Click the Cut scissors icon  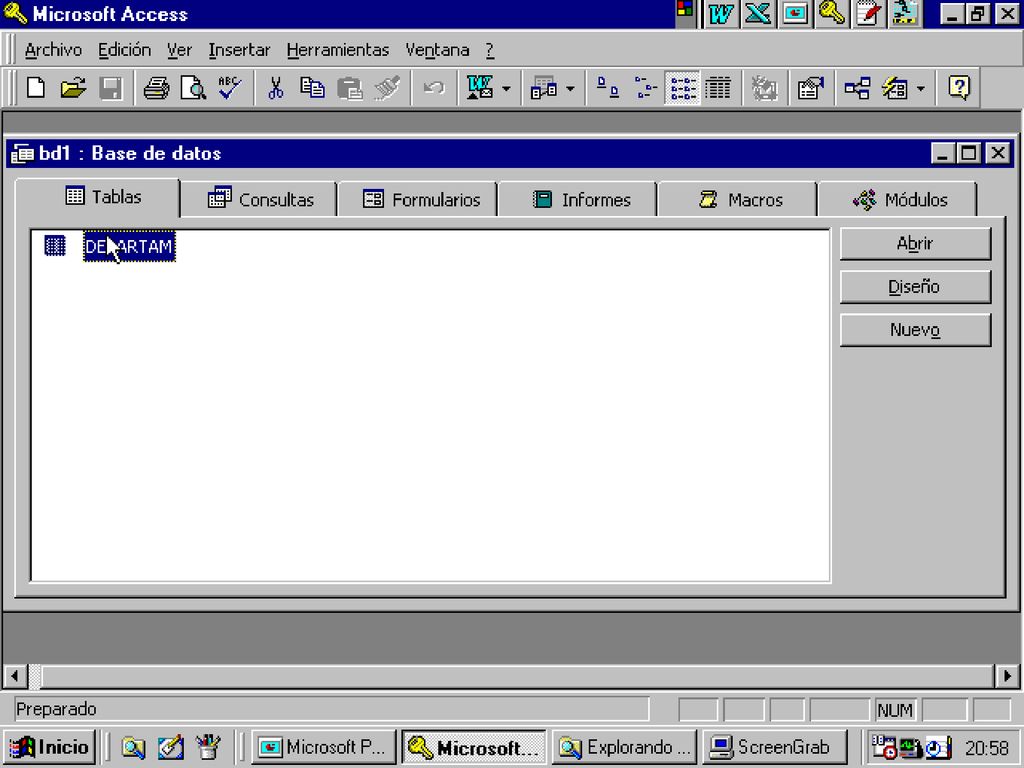(x=276, y=88)
